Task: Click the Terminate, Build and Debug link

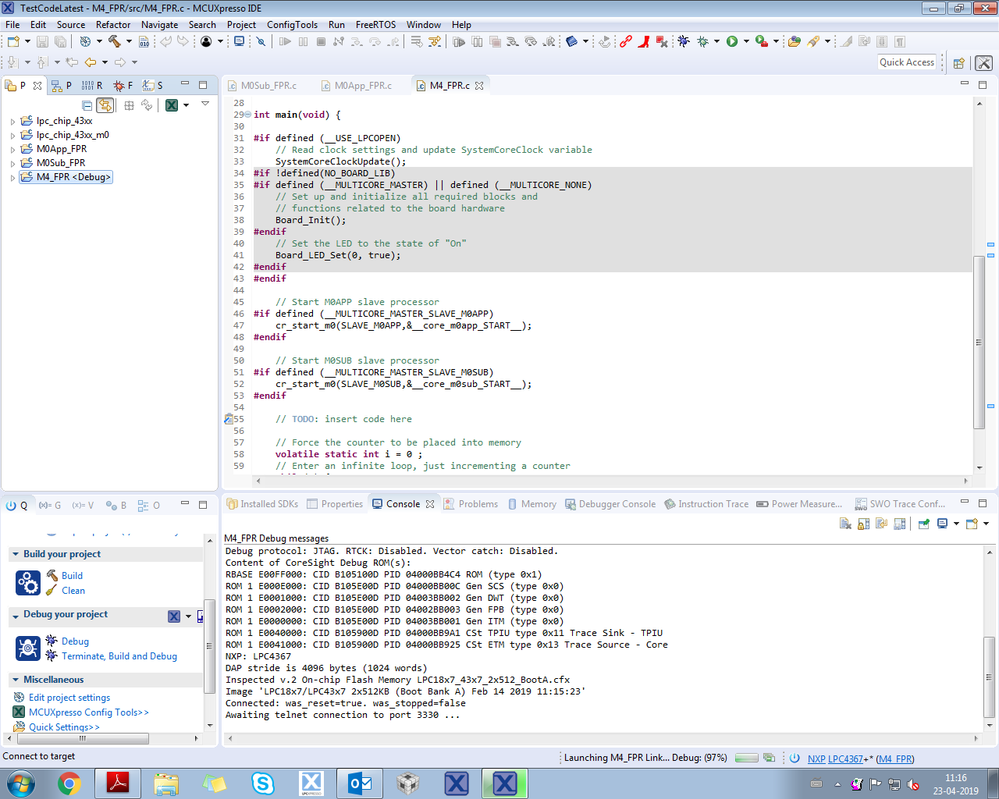Action: (119, 656)
